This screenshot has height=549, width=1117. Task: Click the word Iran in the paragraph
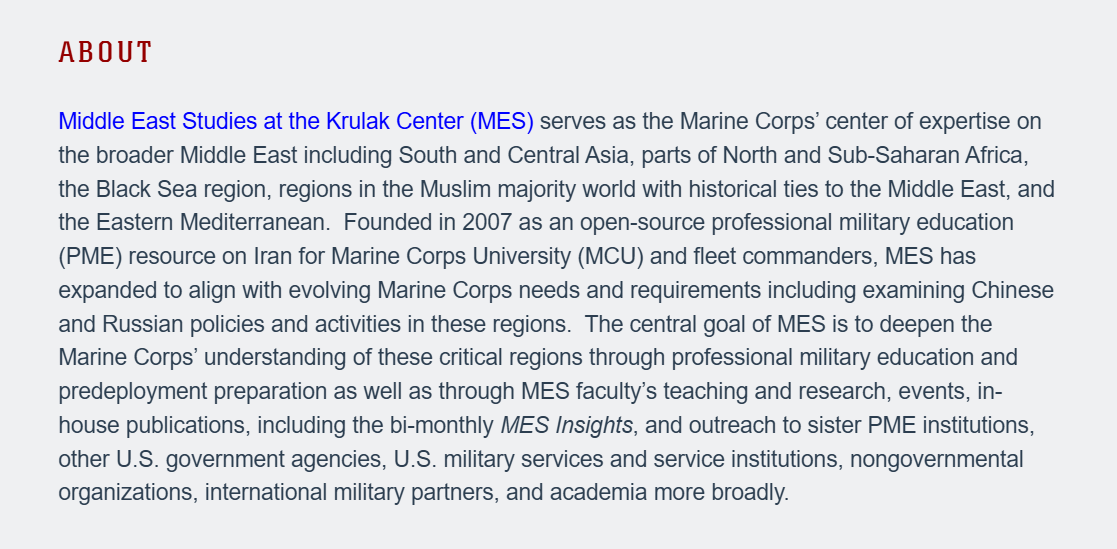click(x=273, y=256)
